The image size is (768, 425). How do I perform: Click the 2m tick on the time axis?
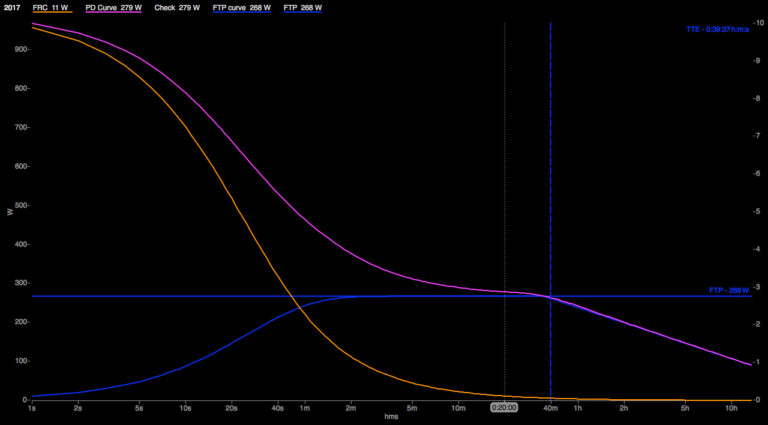coord(350,407)
